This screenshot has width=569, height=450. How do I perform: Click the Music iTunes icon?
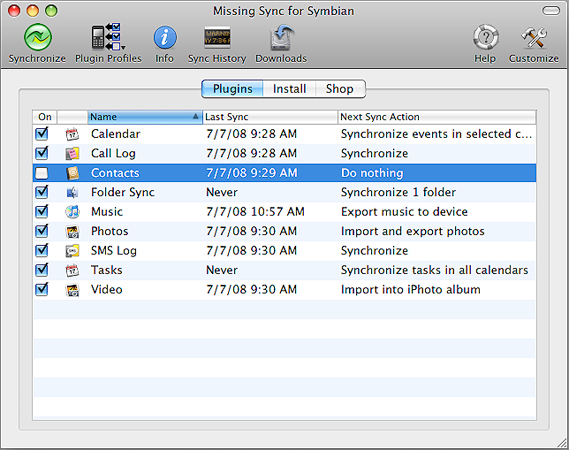[x=72, y=212]
